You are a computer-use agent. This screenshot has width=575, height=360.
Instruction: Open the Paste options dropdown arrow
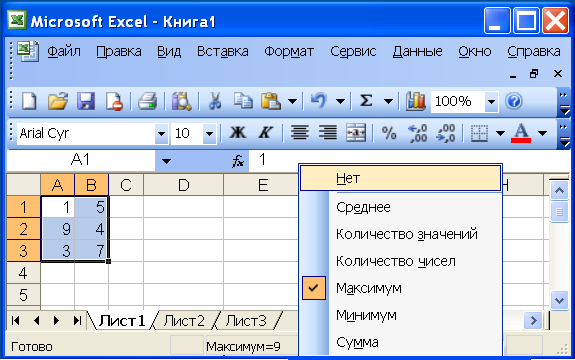[292, 101]
